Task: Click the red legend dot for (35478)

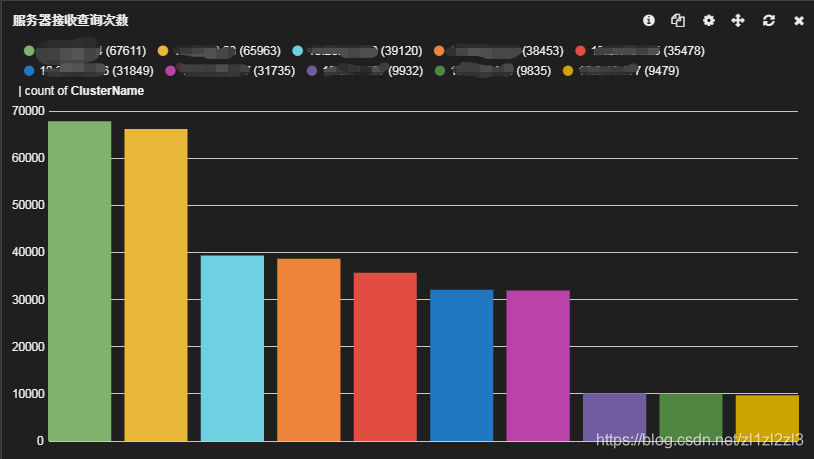Action: click(x=580, y=51)
